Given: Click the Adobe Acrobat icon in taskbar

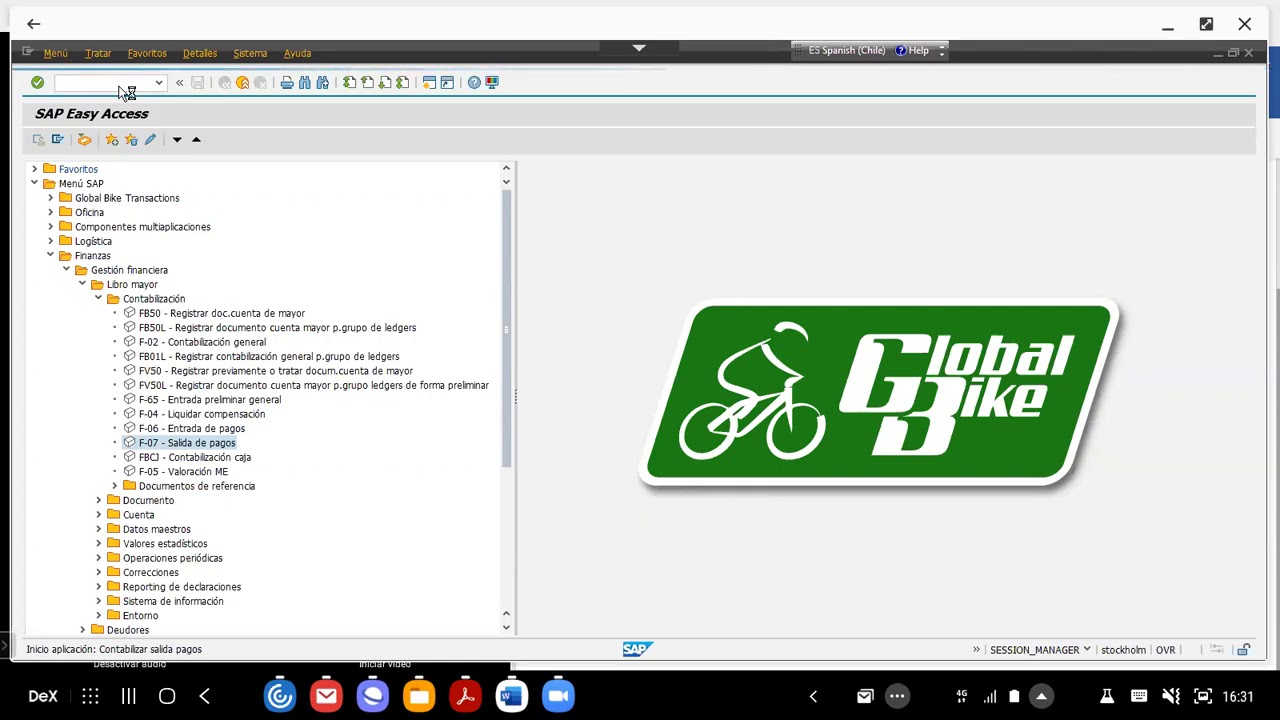Looking at the screenshot, I should point(465,696).
